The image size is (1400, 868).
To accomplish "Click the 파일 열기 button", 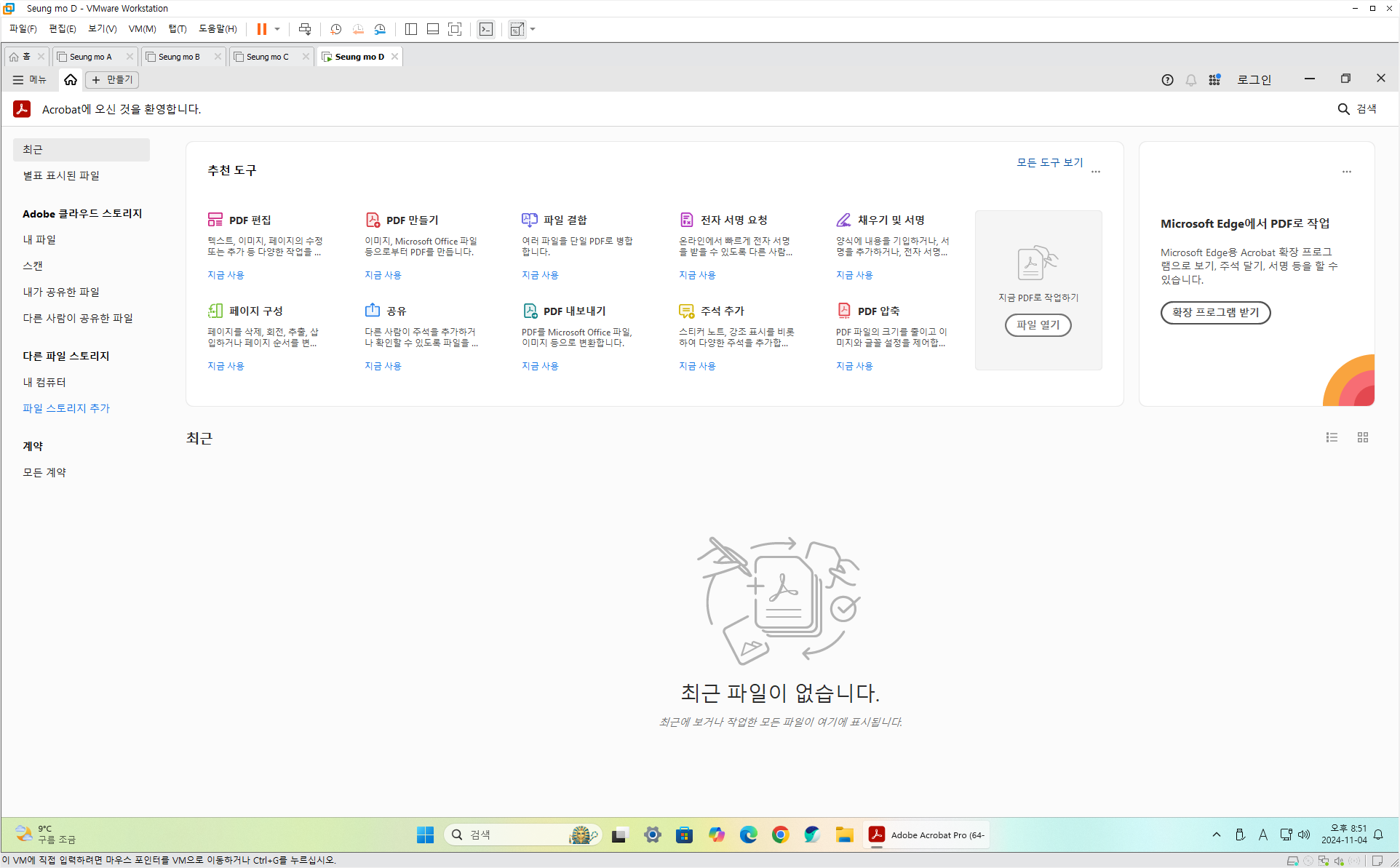I will pos(1038,324).
